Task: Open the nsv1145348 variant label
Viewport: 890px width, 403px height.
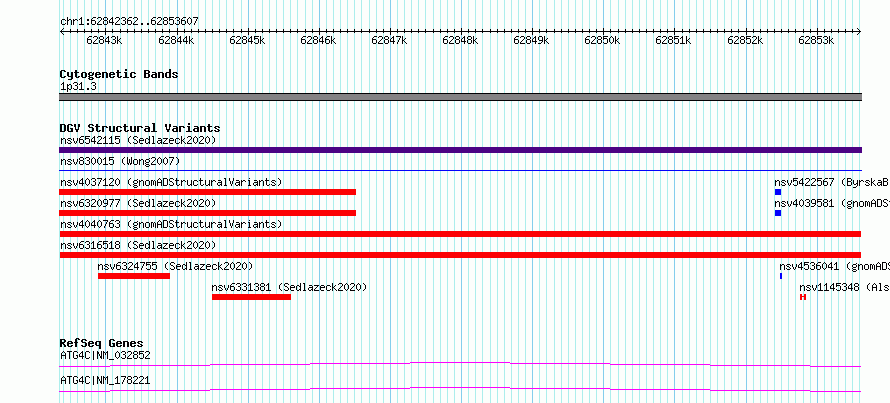Action: pyautogui.click(x=844, y=287)
